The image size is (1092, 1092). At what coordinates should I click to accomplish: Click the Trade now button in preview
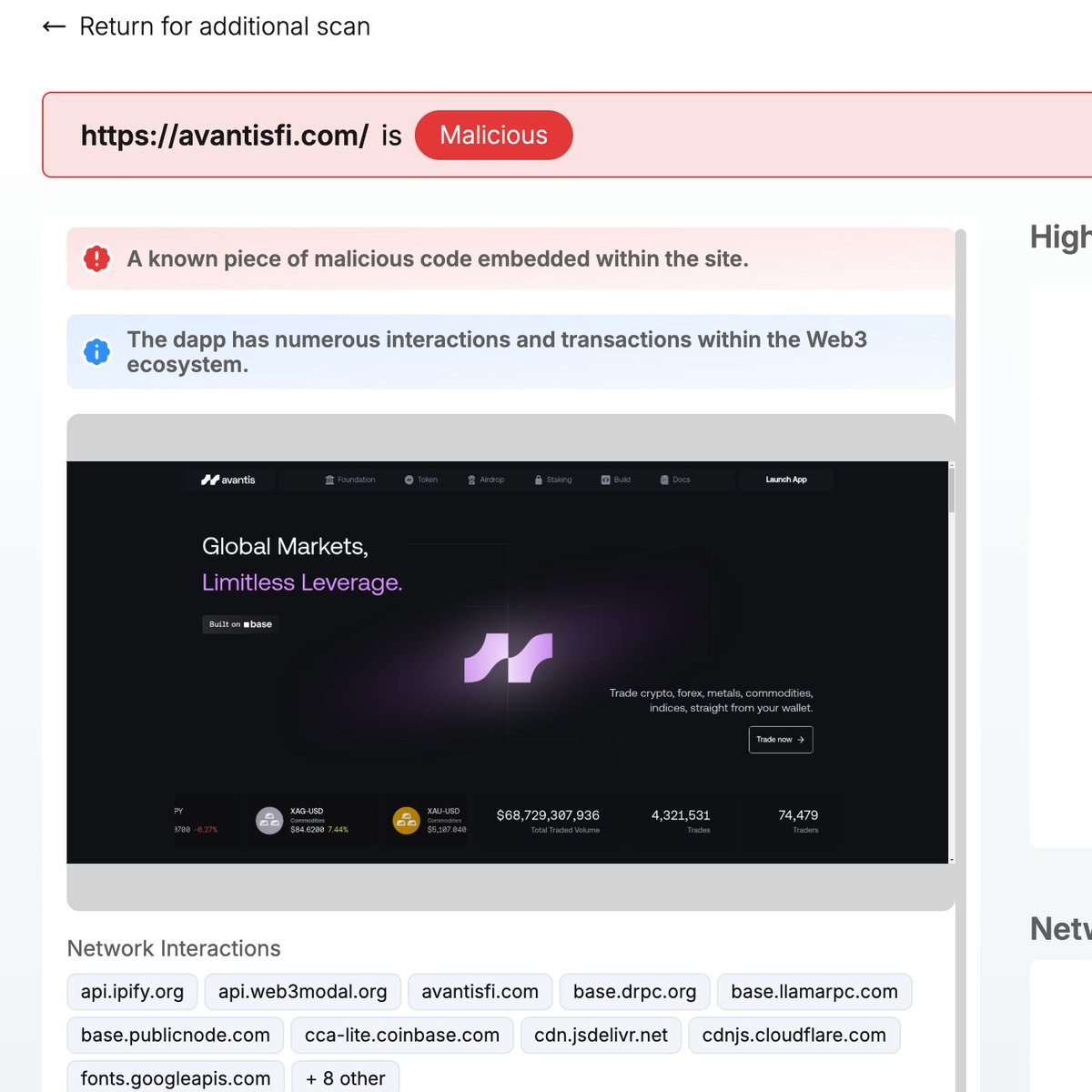click(781, 740)
